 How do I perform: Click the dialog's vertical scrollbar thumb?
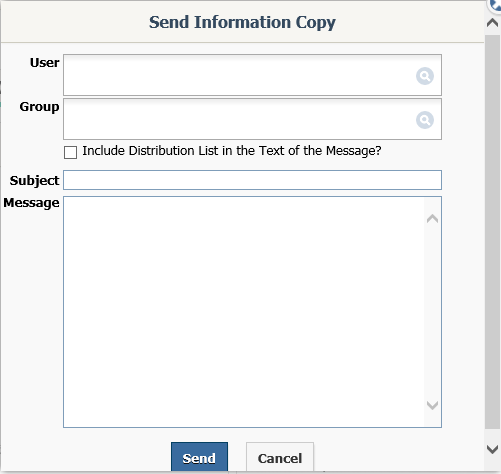[492, 232]
